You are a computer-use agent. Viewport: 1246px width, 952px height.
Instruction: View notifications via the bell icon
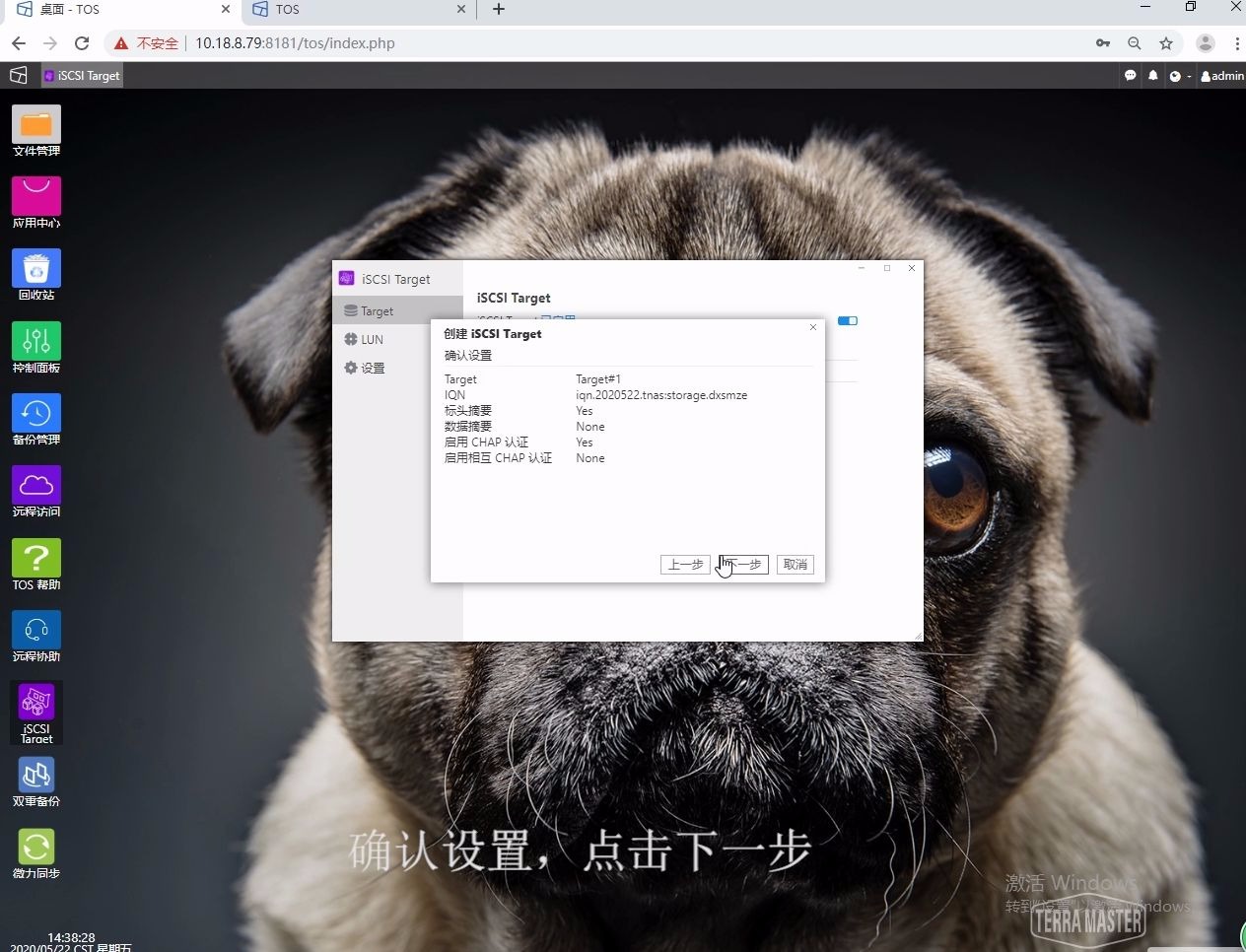[1152, 76]
